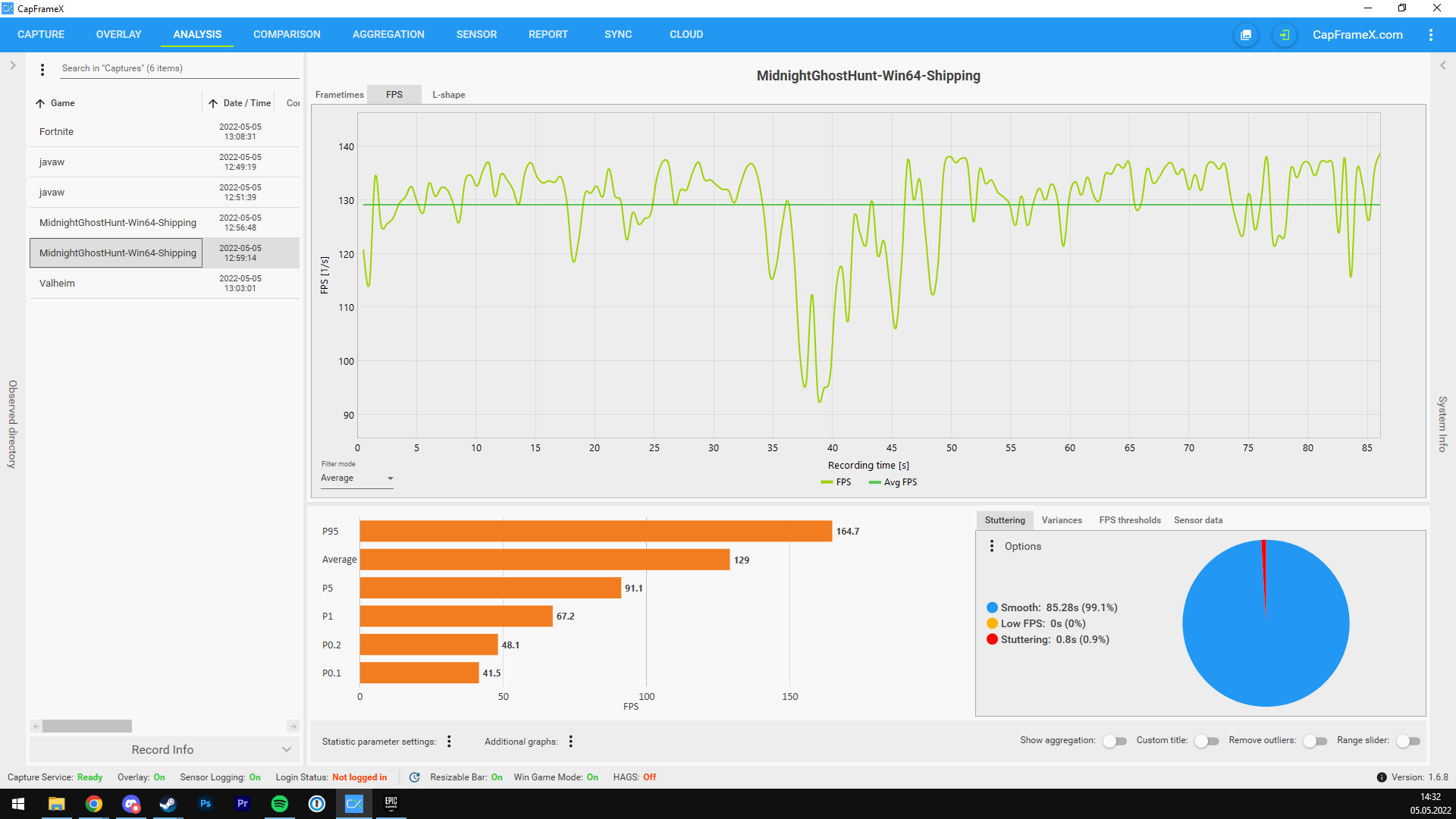This screenshot has height=819, width=1456.
Task: Open Steam from the taskbar
Action: point(168,804)
